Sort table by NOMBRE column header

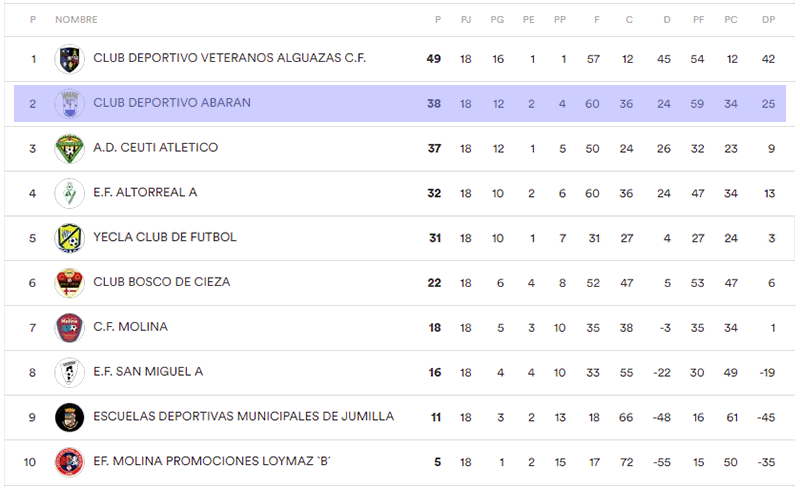77,19
